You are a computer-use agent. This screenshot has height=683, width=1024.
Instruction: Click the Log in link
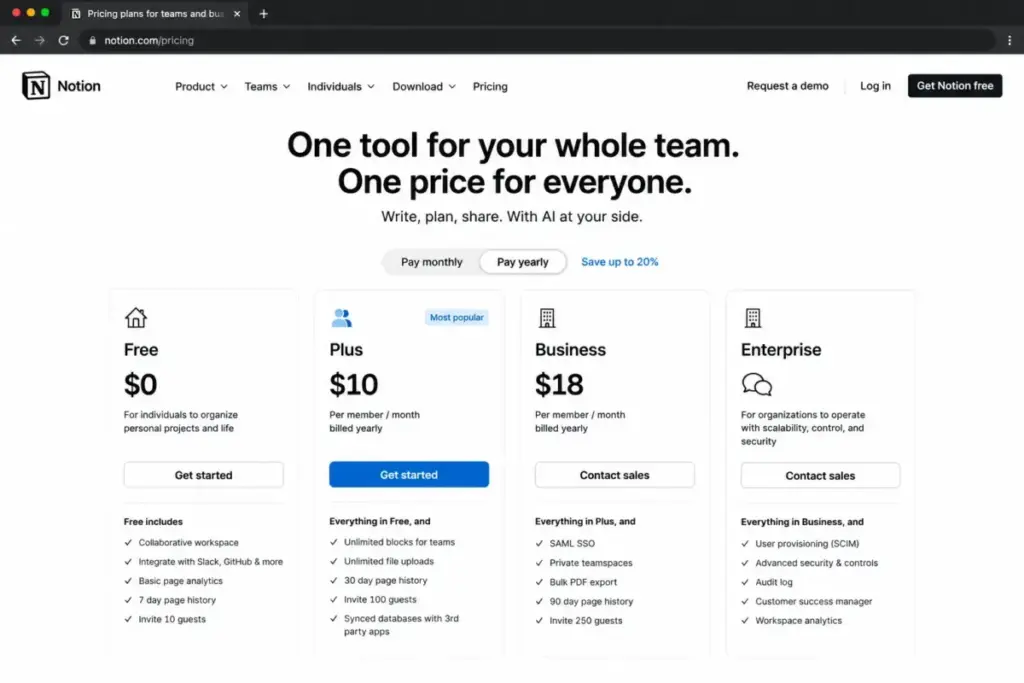click(875, 86)
